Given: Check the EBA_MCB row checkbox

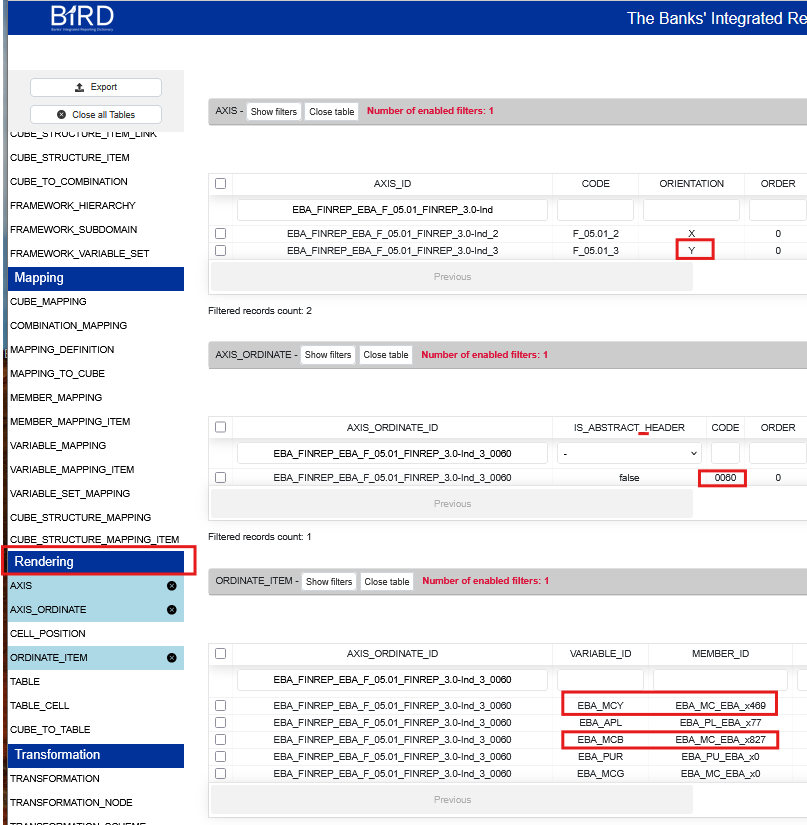Looking at the screenshot, I should [x=220, y=740].
